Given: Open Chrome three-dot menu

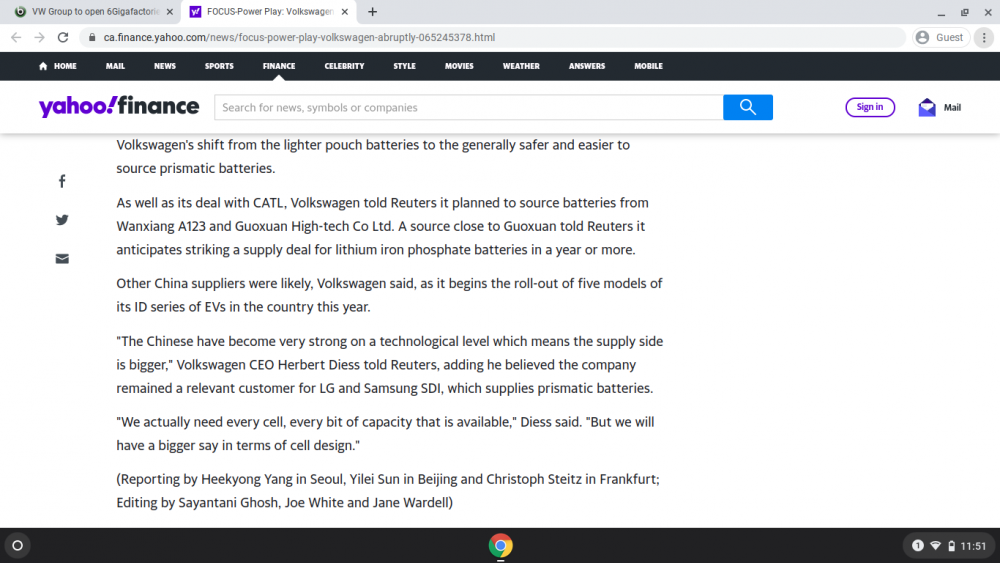Looking at the screenshot, I should tap(984, 38).
